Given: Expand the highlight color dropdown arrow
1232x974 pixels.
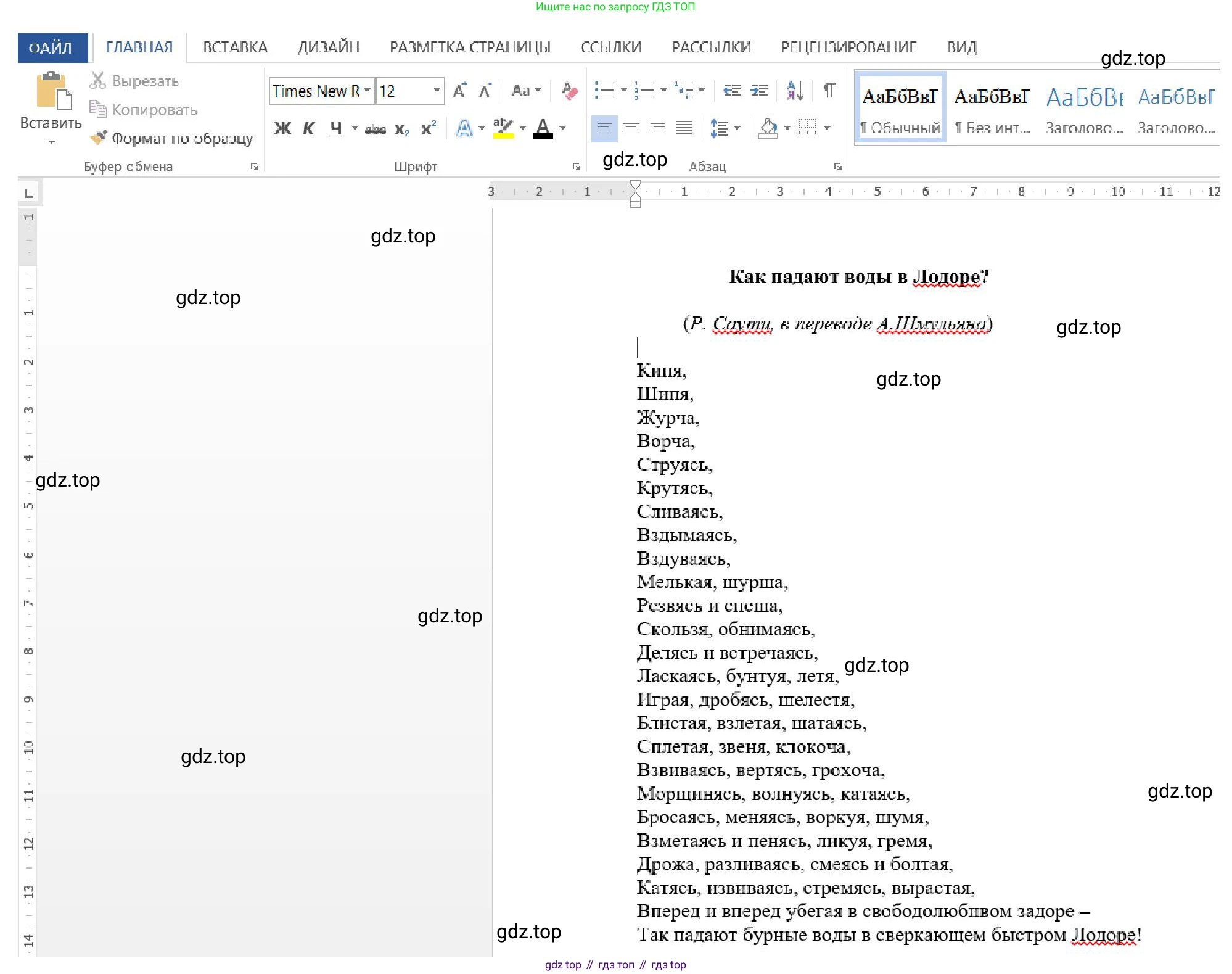Looking at the screenshot, I should point(522,128).
